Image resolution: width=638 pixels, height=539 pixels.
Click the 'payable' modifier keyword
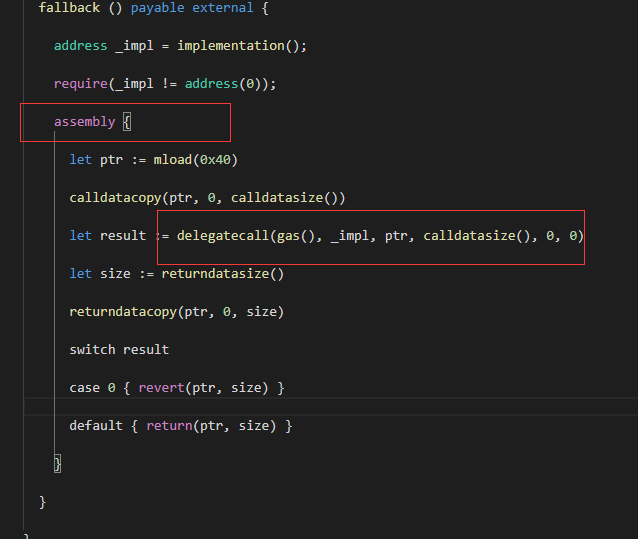(157, 8)
